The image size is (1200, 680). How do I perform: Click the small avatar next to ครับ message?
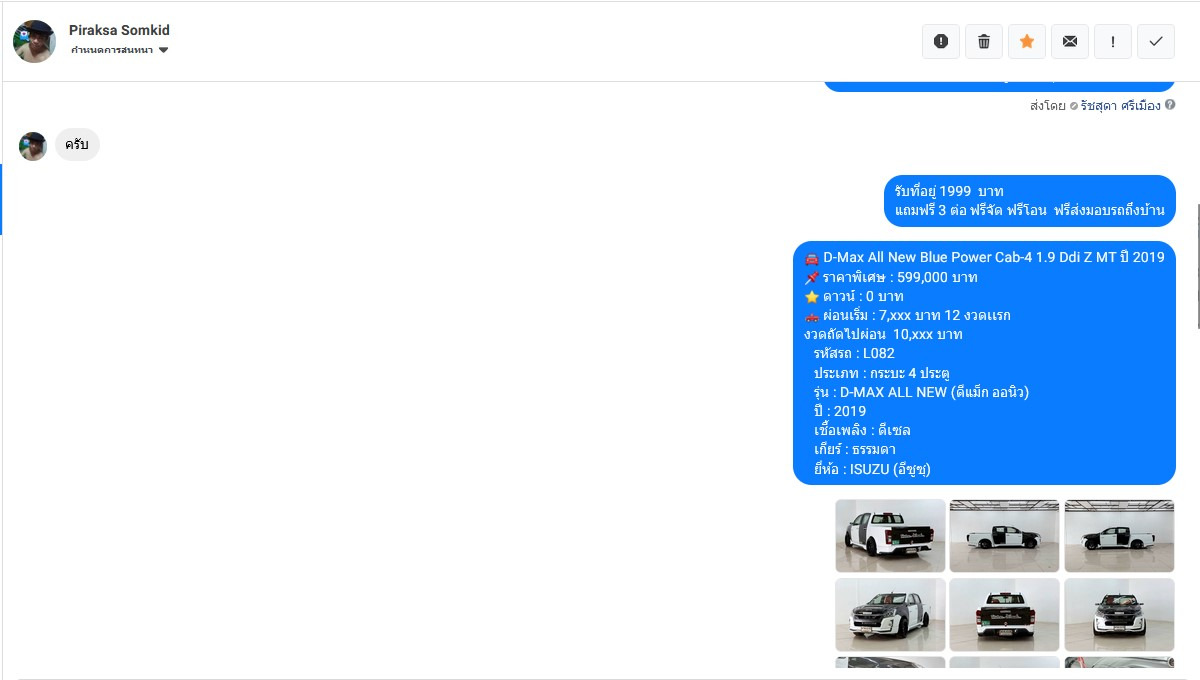[33, 146]
